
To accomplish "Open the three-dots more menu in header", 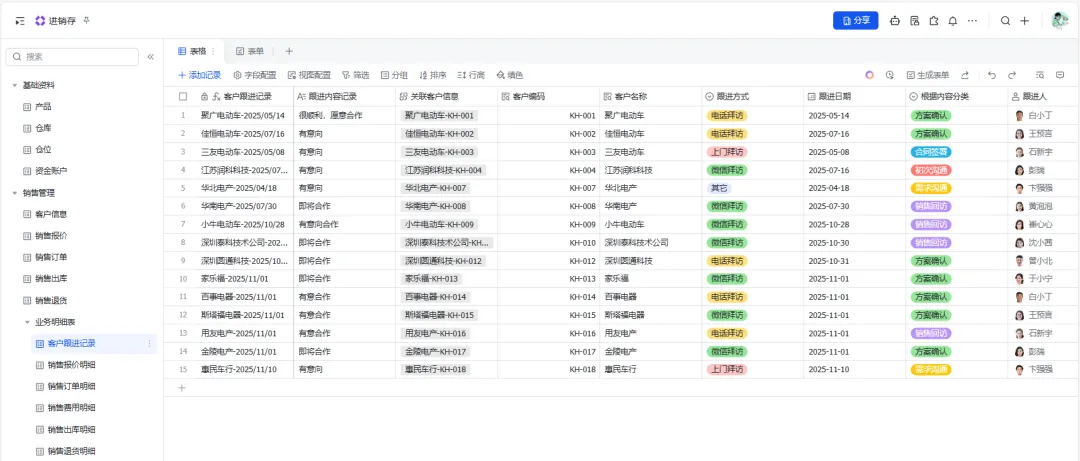I will [x=972, y=21].
